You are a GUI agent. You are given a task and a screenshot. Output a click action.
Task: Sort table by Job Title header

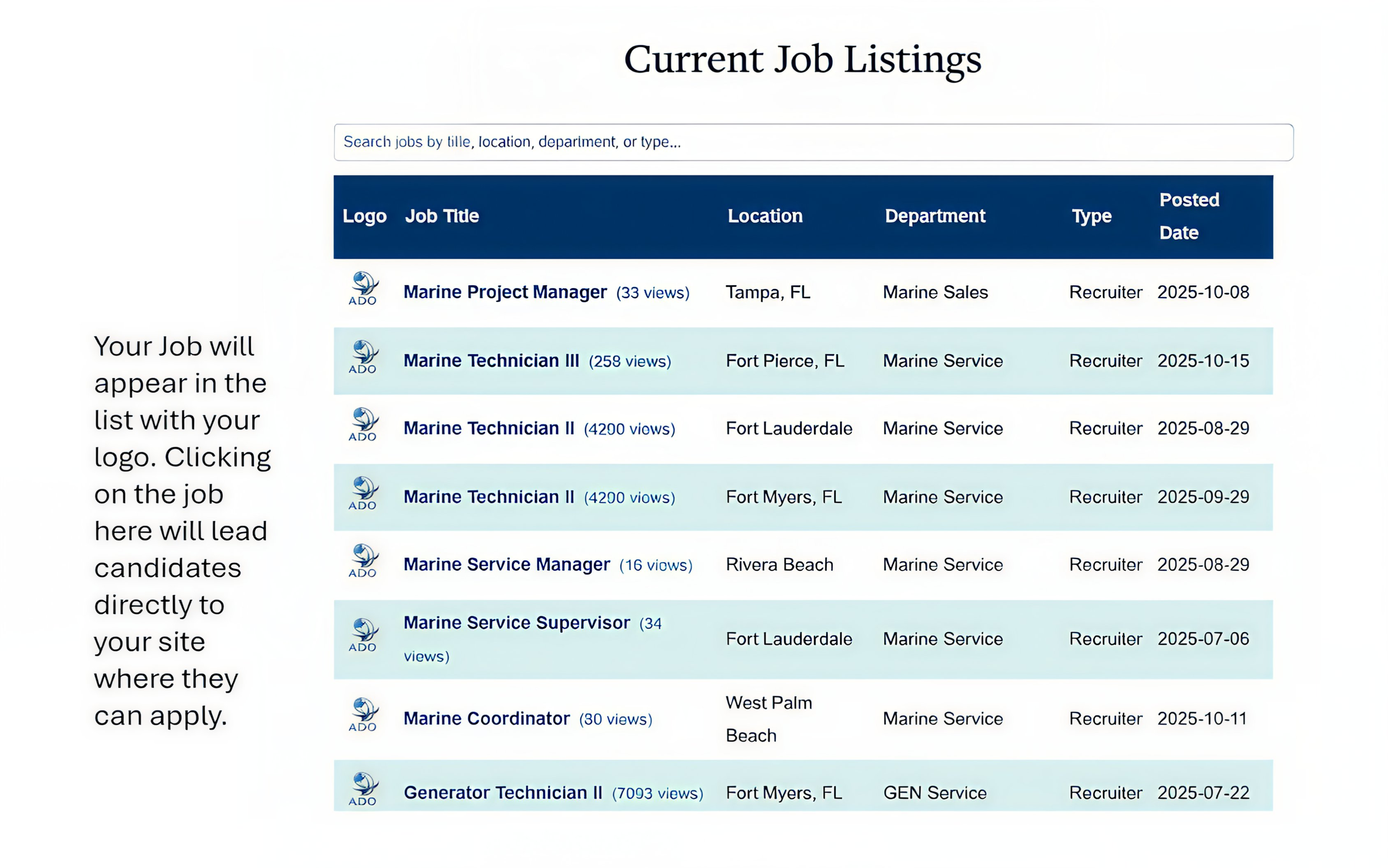(441, 216)
